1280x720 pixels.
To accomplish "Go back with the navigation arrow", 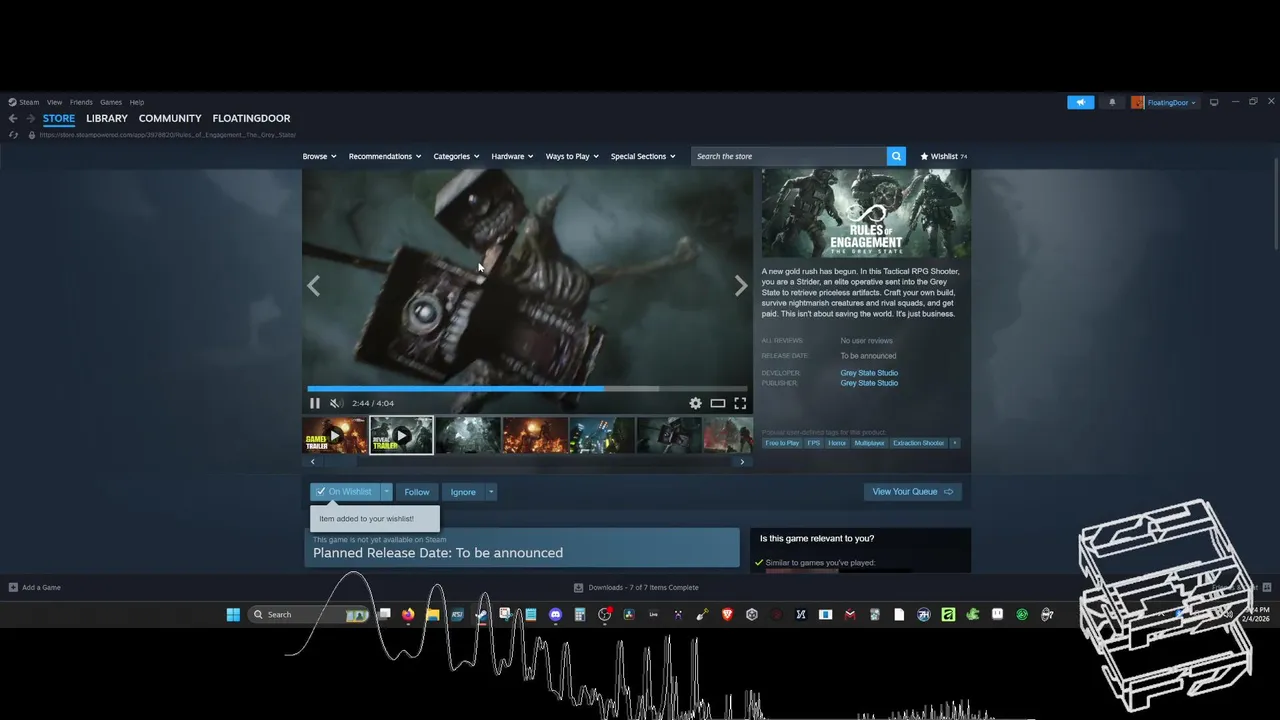I will tap(13, 118).
